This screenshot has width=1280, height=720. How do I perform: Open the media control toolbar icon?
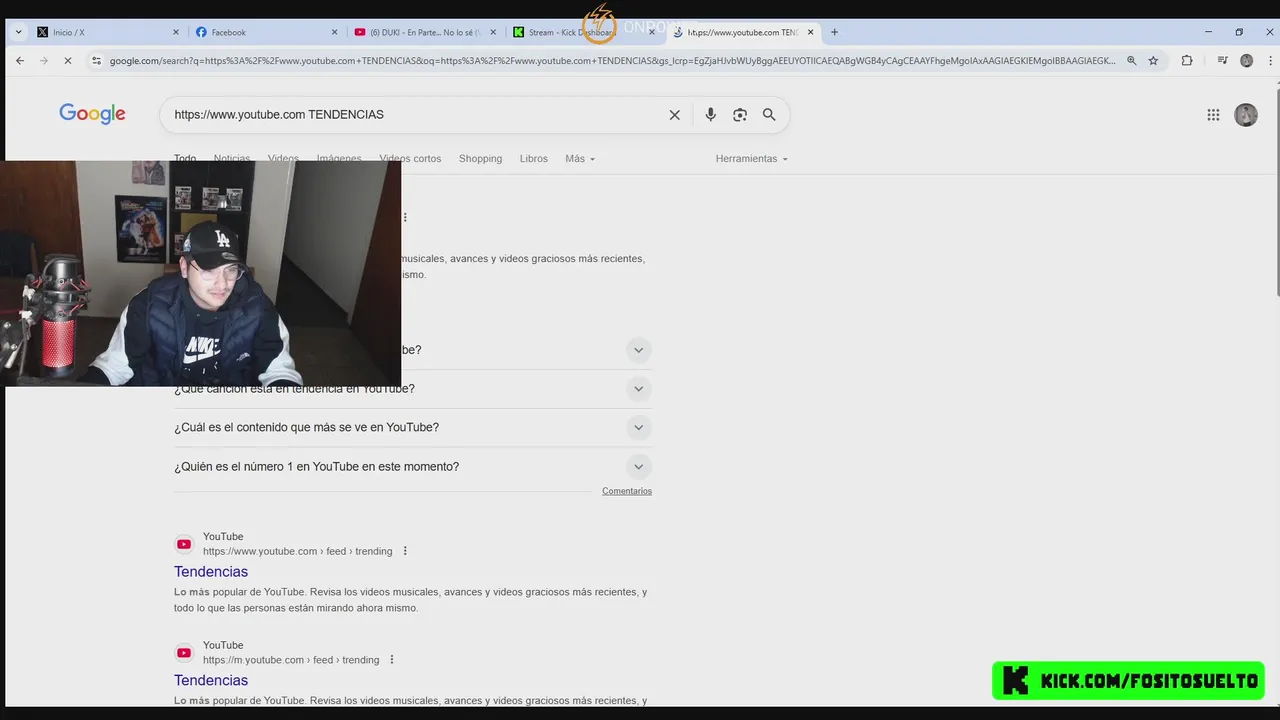(1222, 61)
